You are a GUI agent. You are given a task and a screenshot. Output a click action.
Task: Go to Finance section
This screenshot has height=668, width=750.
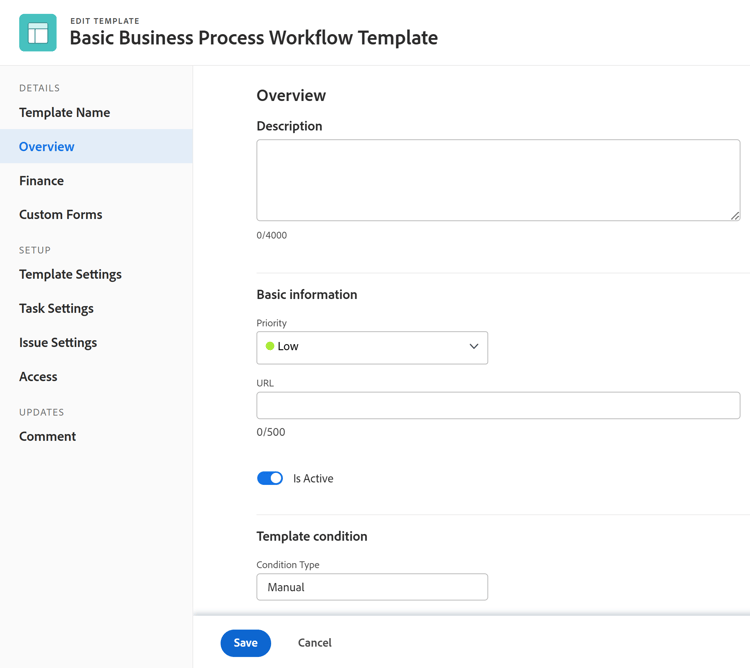click(x=42, y=181)
